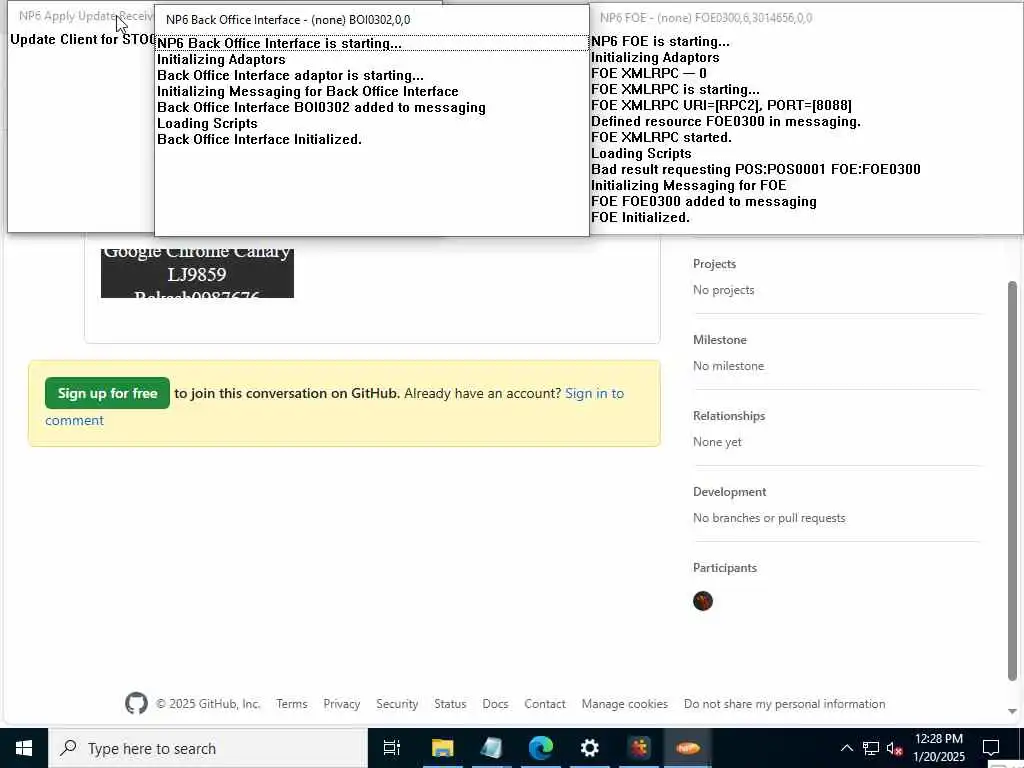
Task: Open the Settings gear app on the taskbar
Action: click(x=590, y=748)
